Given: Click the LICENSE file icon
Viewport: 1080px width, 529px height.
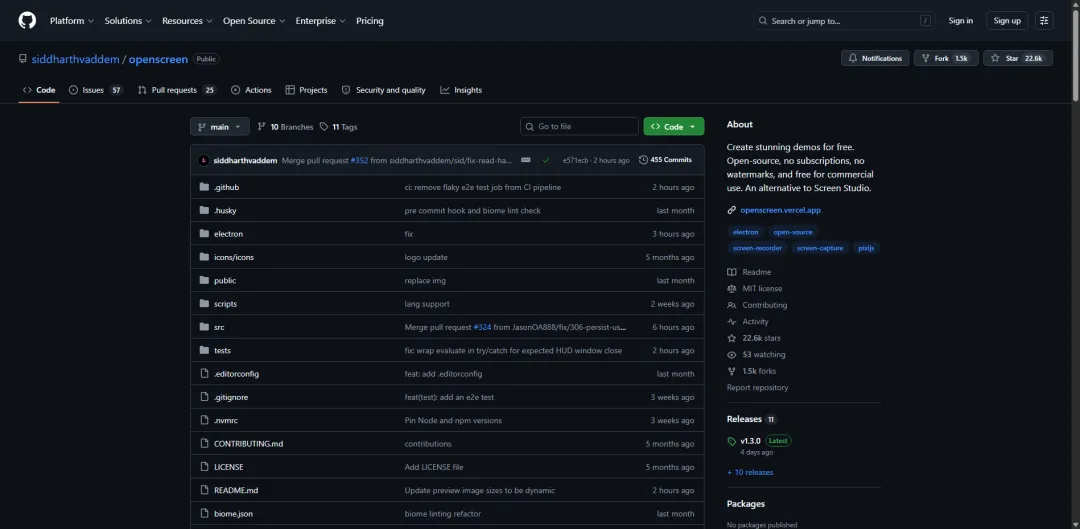Looking at the screenshot, I should click(204, 467).
